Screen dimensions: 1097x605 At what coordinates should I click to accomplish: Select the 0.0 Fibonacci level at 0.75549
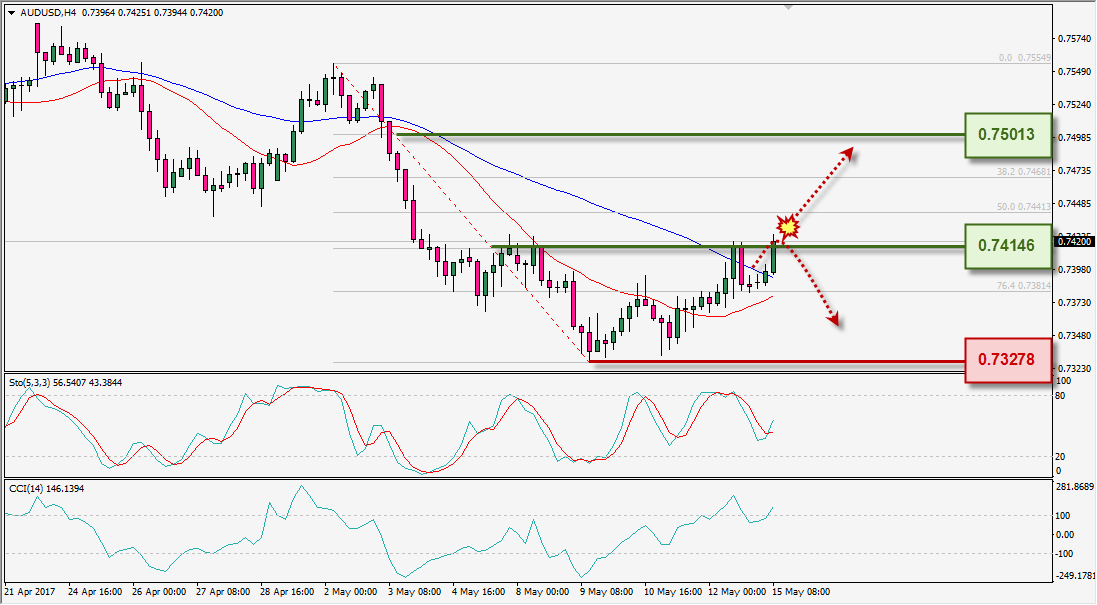point(1024,57)
